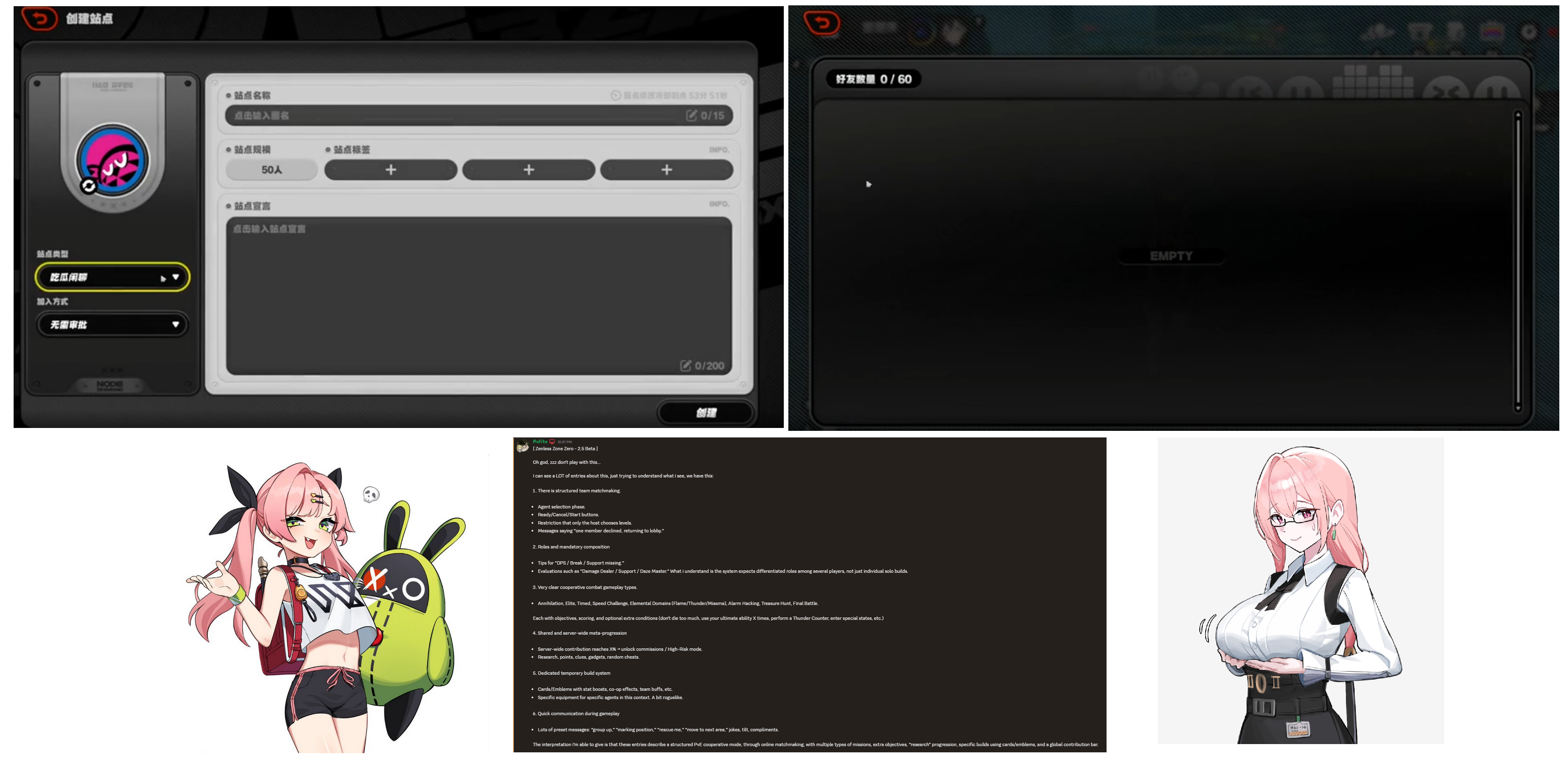Screen dimensions: 1568x761
Task: Click the INFO. label on the 站点标签 row
Action: (719, 150)
